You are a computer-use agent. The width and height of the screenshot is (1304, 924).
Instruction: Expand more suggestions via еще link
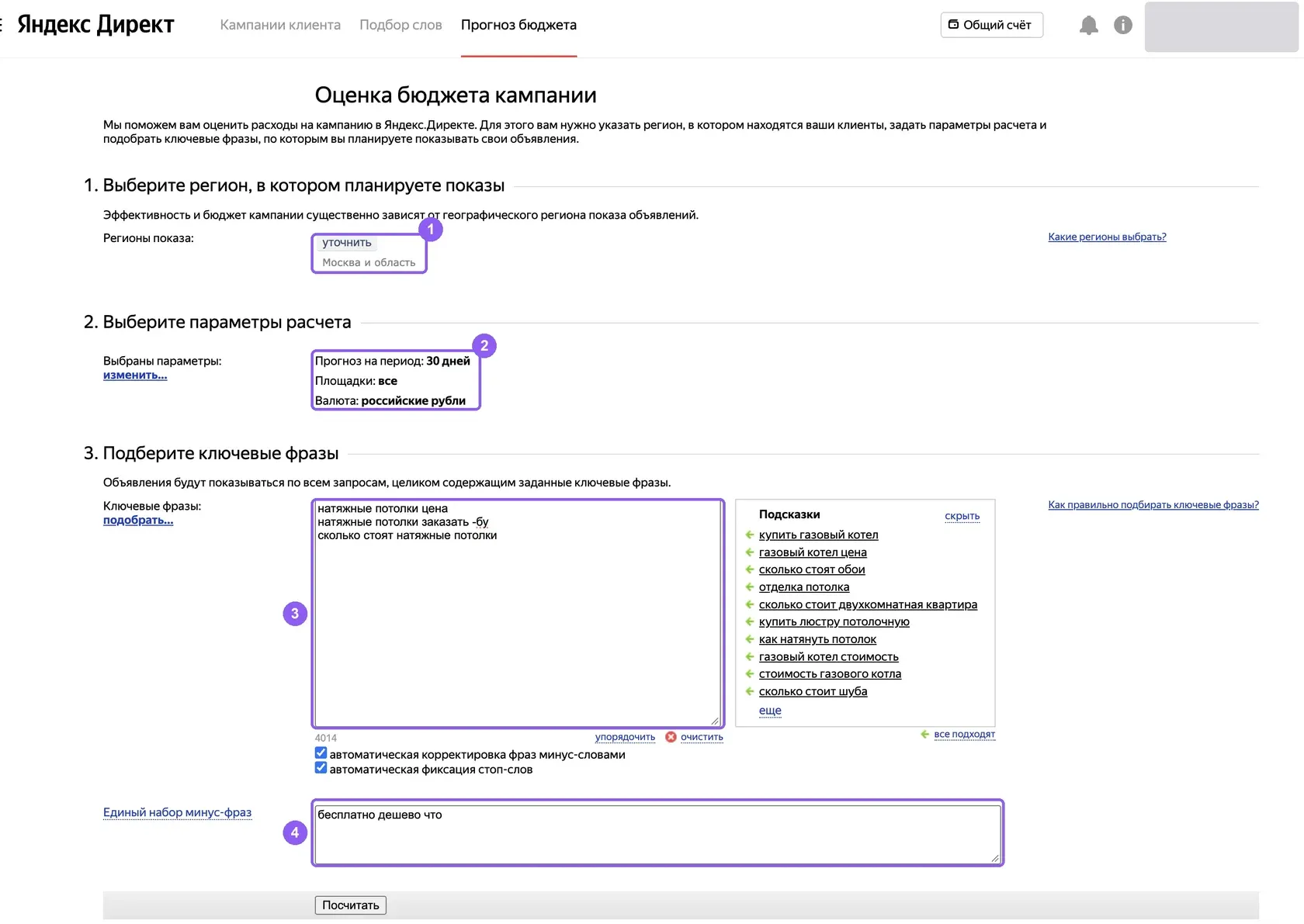click(770, 710)
